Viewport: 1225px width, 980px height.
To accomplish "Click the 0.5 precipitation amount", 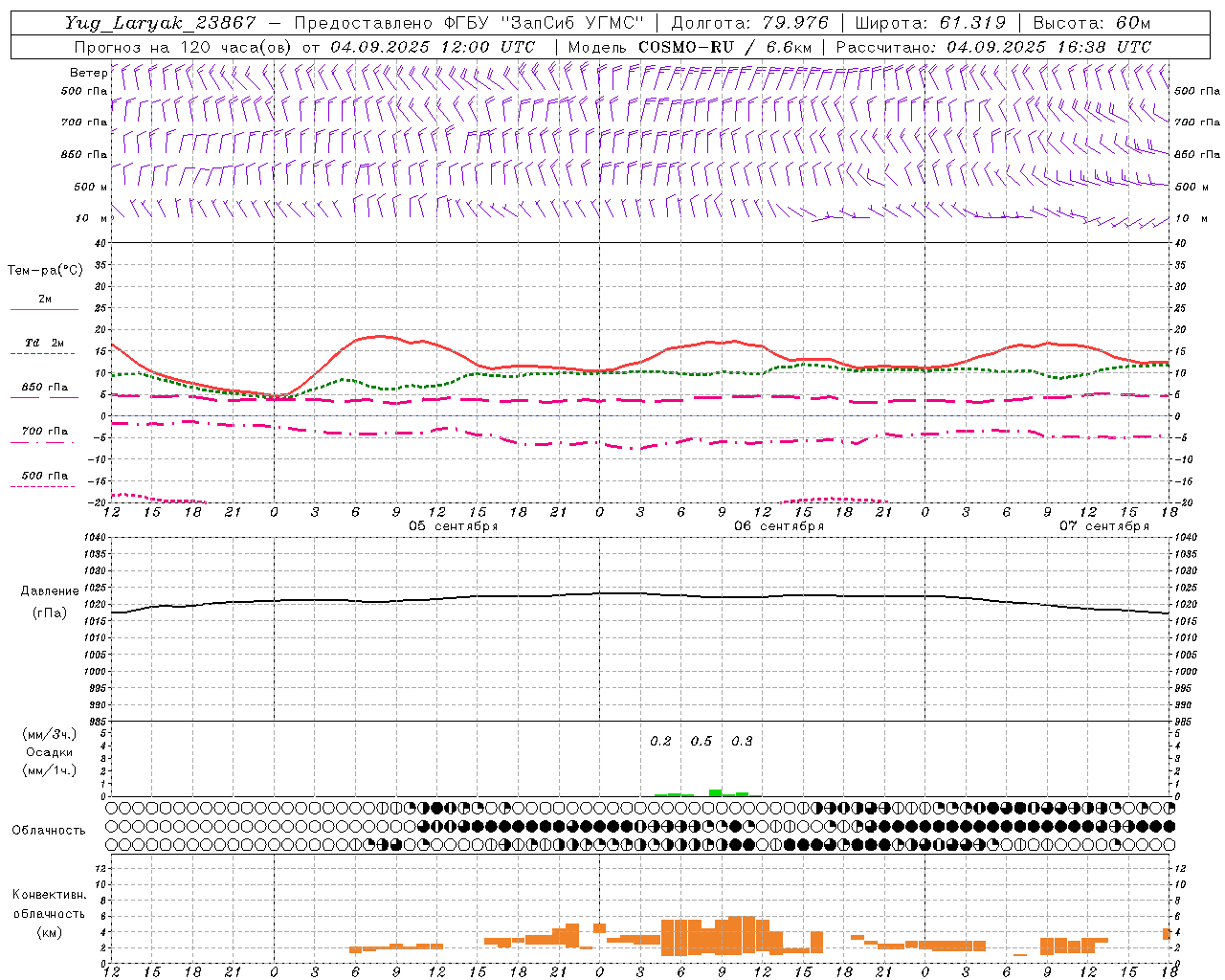I will pos(702,741).
